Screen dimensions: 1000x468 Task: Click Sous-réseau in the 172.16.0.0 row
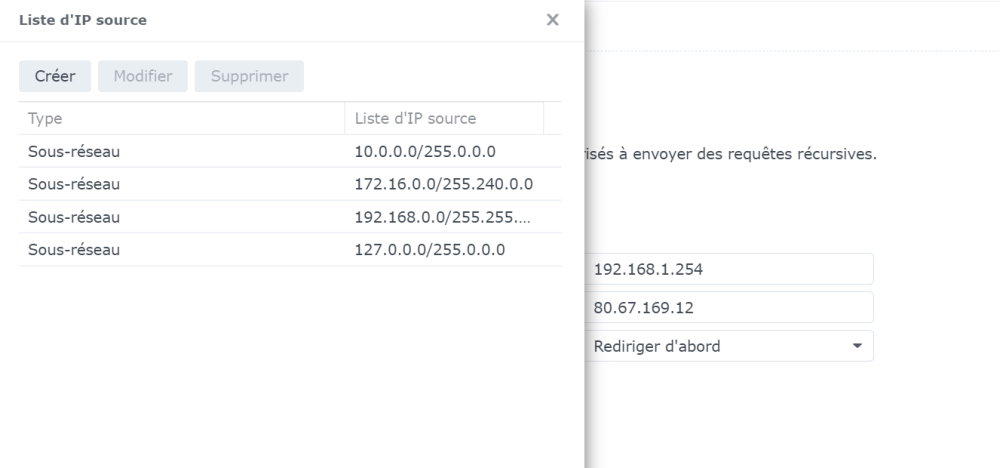tap(74, 184)
